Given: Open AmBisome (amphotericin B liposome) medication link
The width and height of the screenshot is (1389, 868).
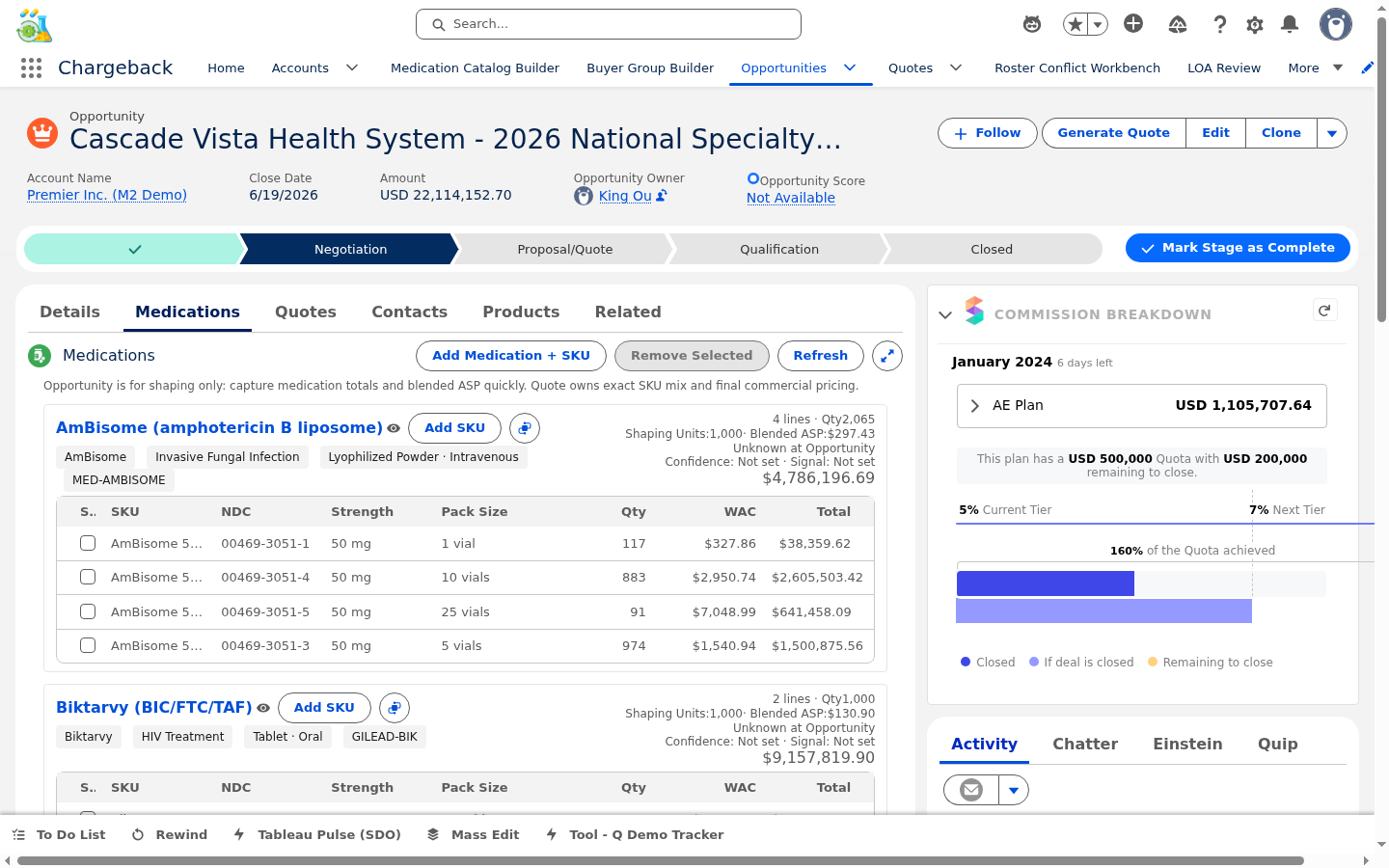Looking at the screenshot, I should tap(219, 428).
